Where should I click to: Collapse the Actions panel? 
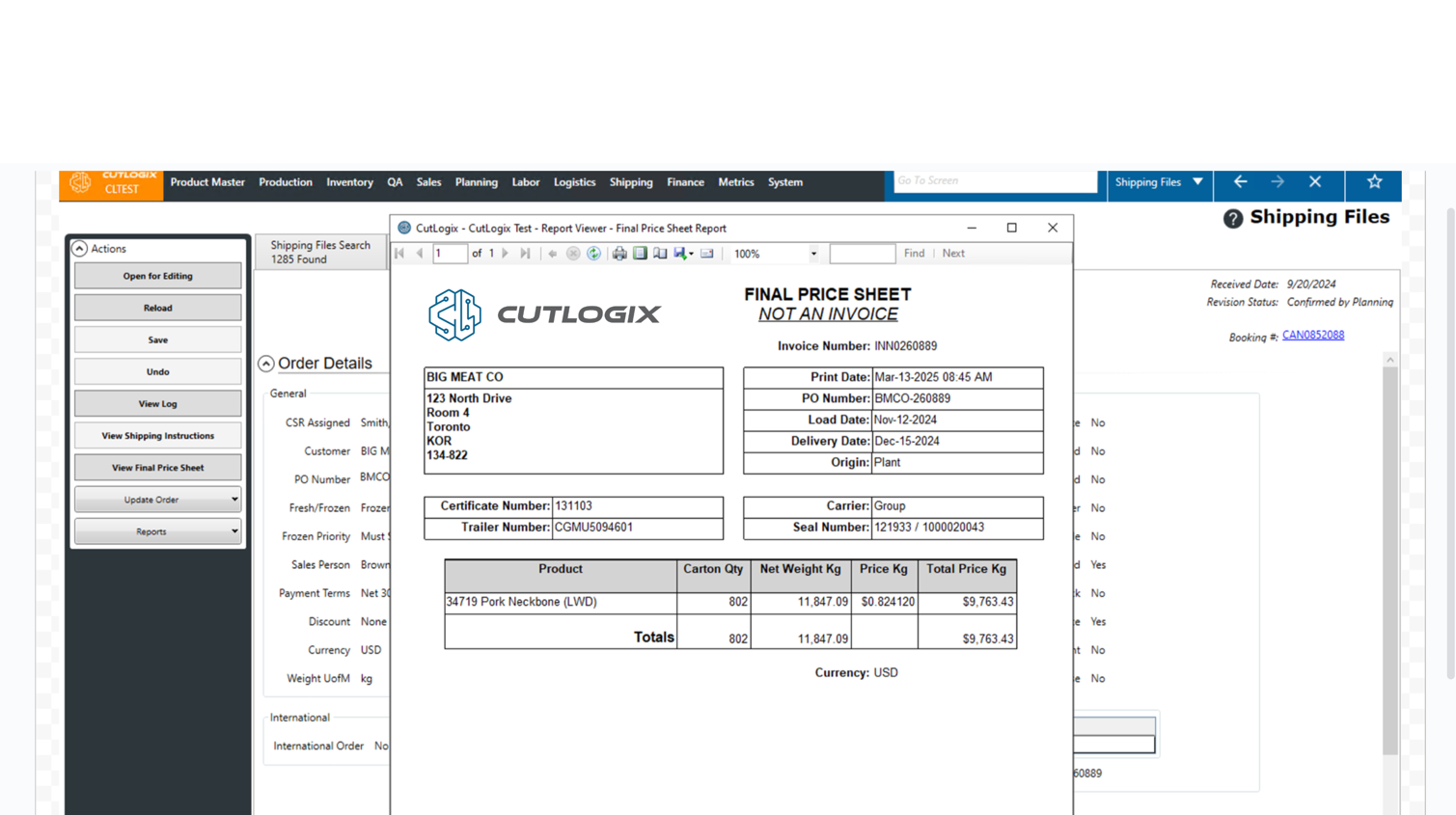(80, 249)
